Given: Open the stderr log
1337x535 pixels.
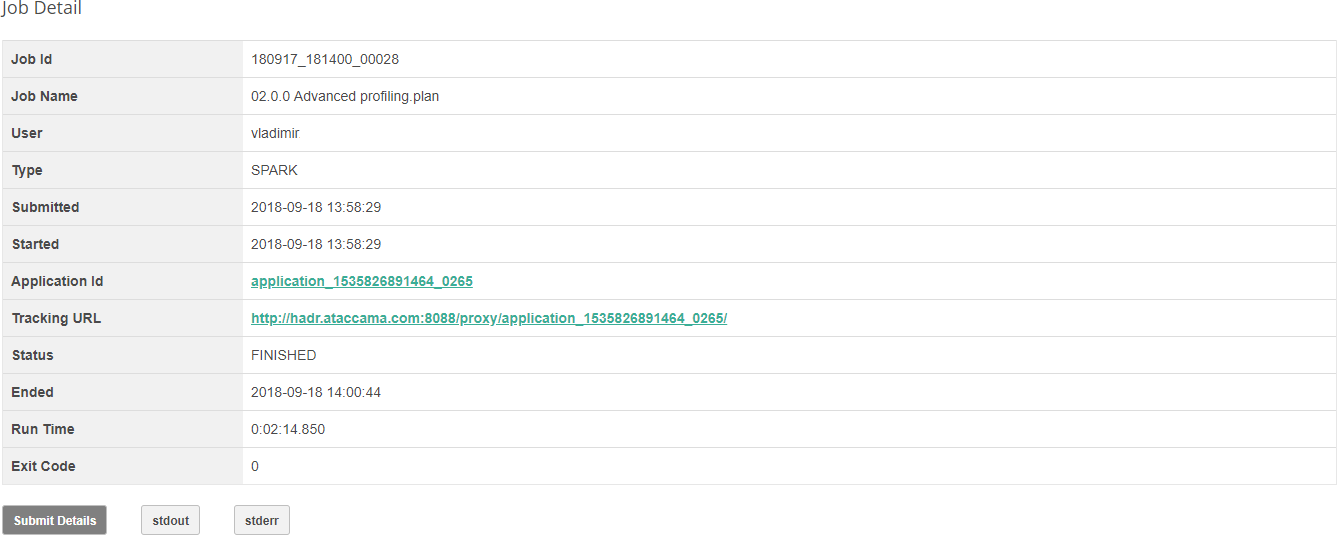Looking at the screenshot, I should (x=262, y=520).
